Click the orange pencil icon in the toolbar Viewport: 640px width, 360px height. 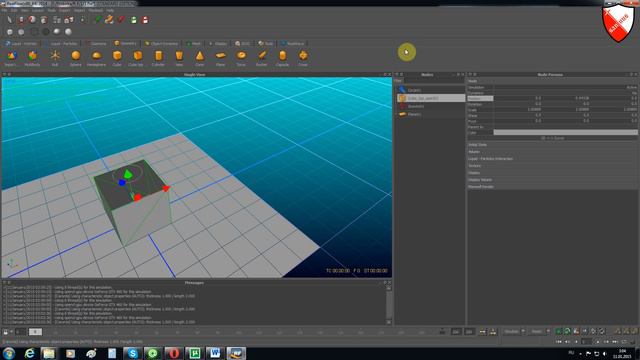(x=109, y=19)
